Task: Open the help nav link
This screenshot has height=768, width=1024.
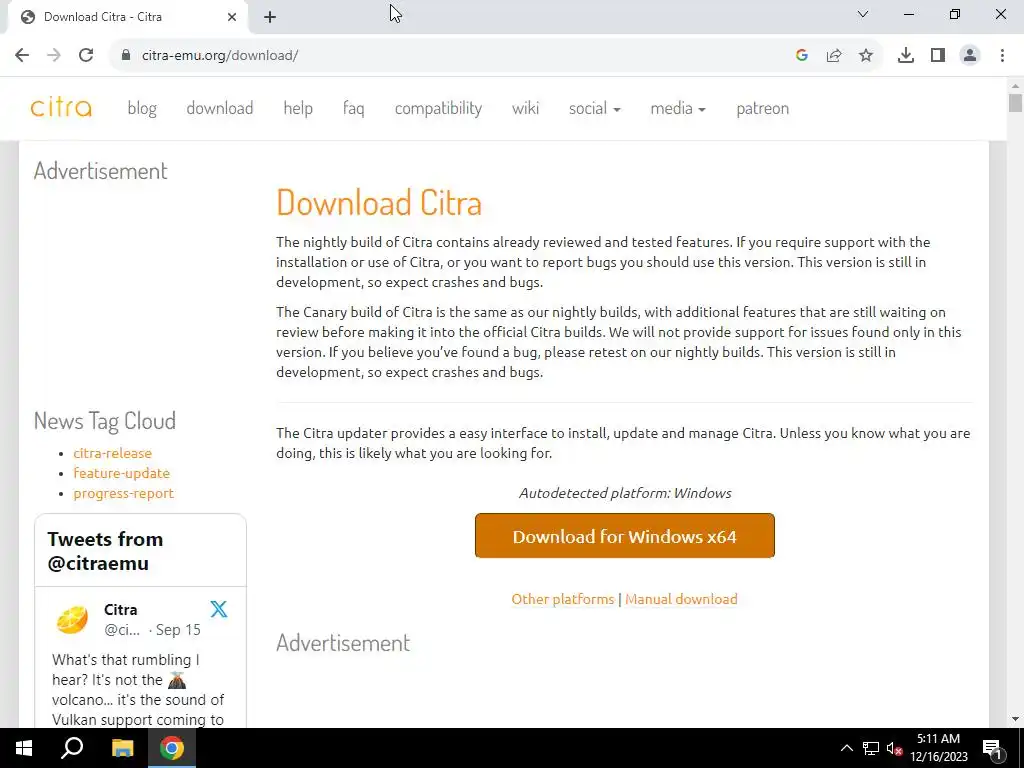Action: point(298,108)
